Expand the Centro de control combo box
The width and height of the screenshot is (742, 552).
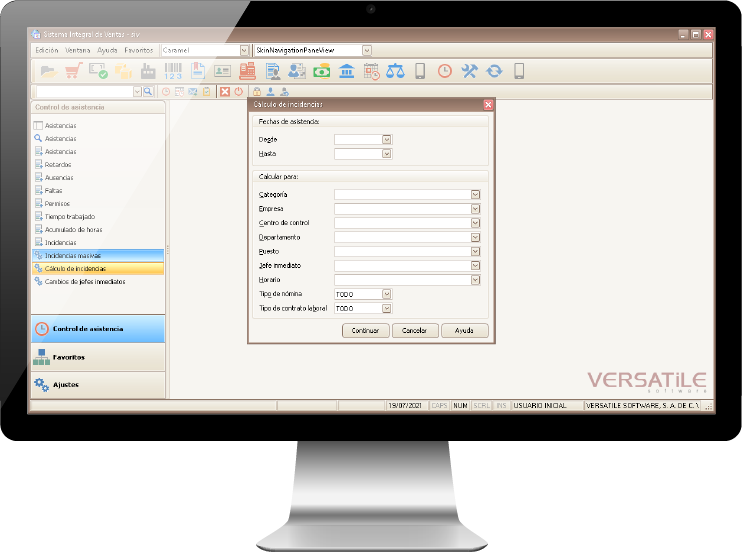pyautogui.click(x=476, y=223)
